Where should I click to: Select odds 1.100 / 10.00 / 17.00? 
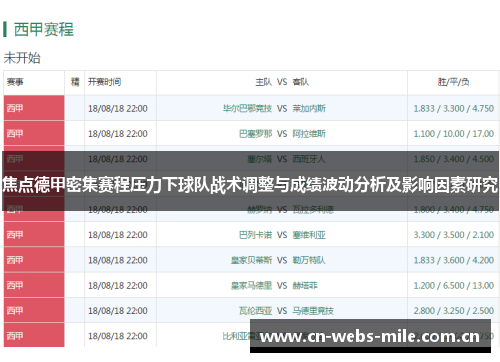(453, 134)
